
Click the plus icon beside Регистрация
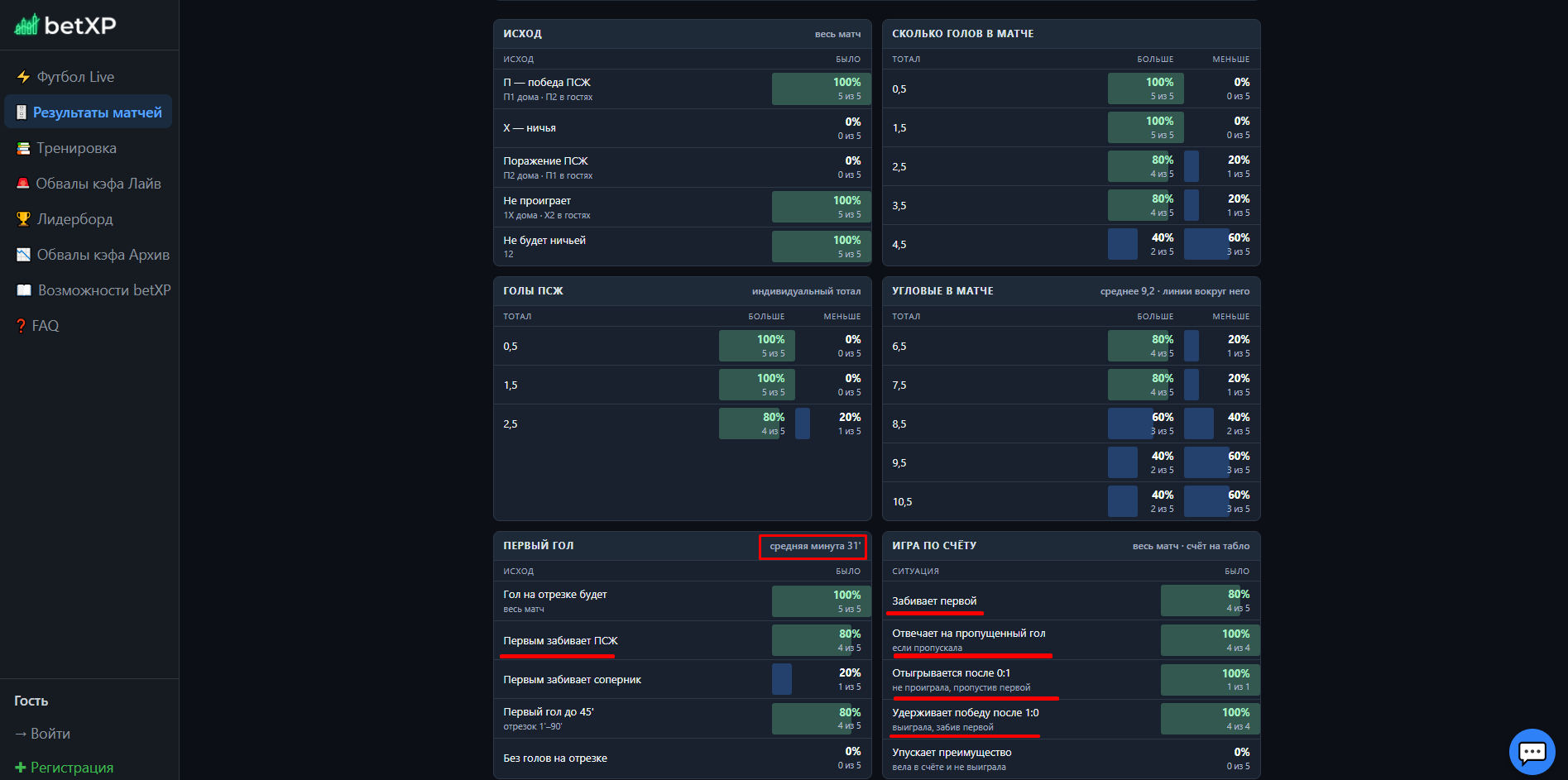coord(21,768)
